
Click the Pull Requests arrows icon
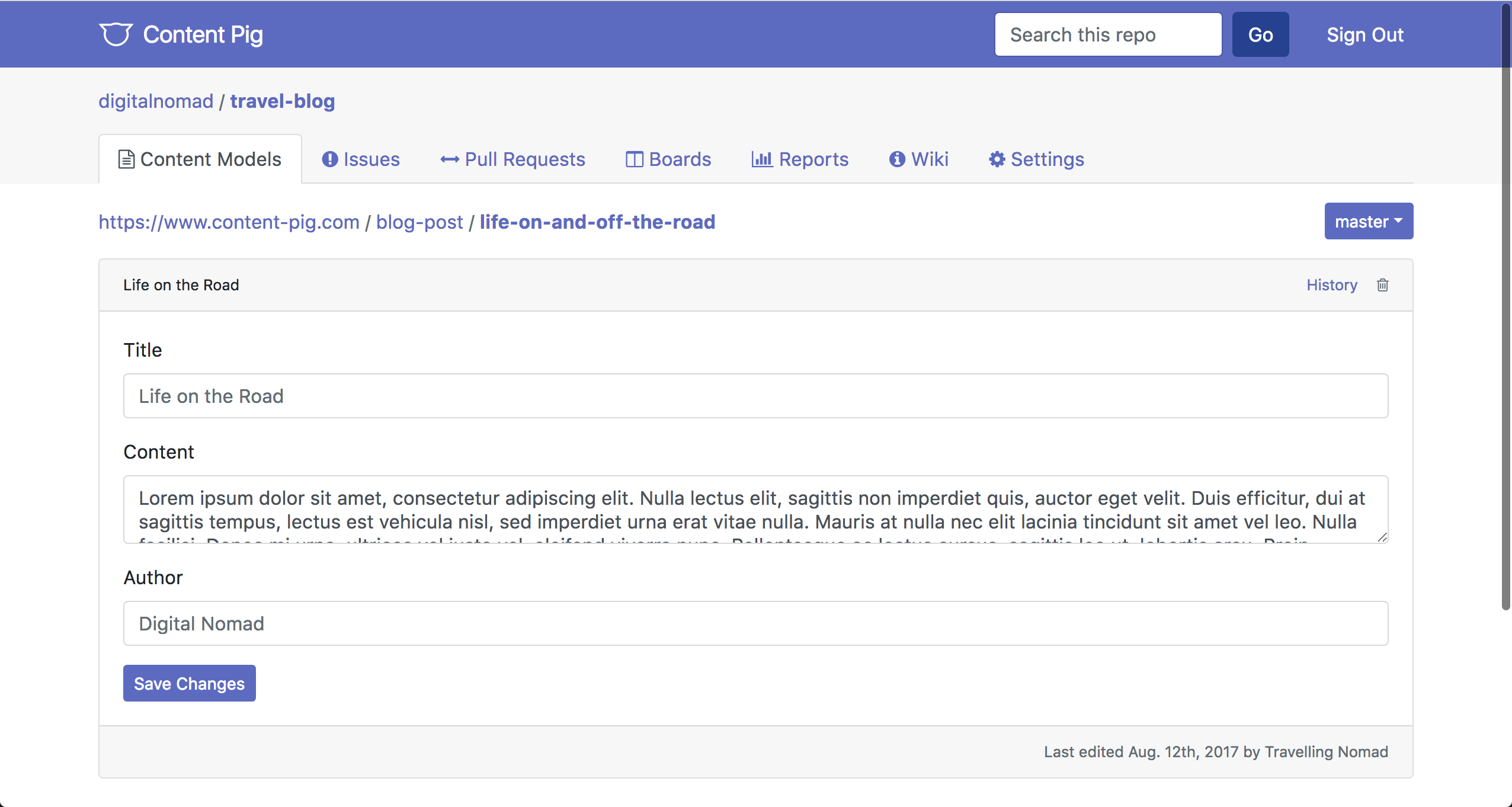[x=450, y=159]
